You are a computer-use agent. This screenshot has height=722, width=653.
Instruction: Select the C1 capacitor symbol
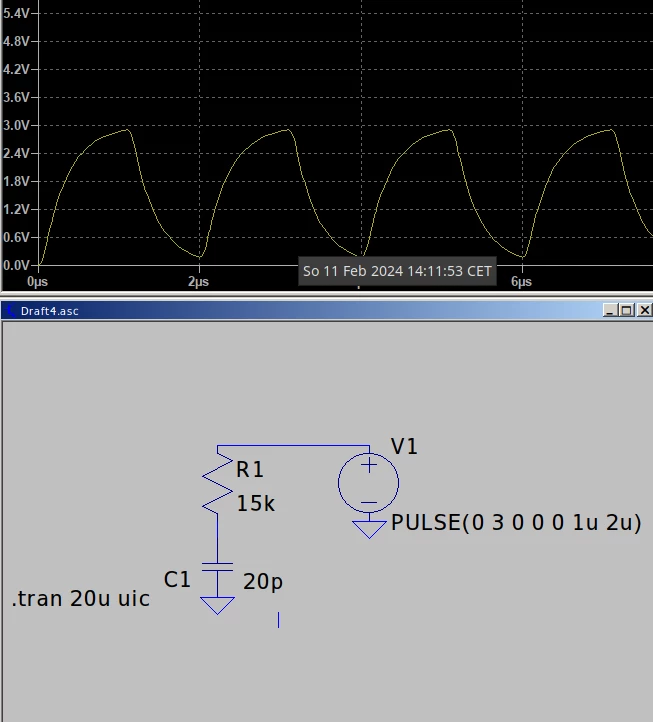217,567
